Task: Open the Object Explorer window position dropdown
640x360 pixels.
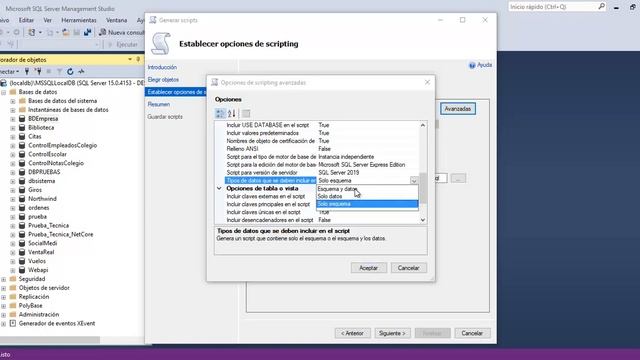Action: [130, 60]
